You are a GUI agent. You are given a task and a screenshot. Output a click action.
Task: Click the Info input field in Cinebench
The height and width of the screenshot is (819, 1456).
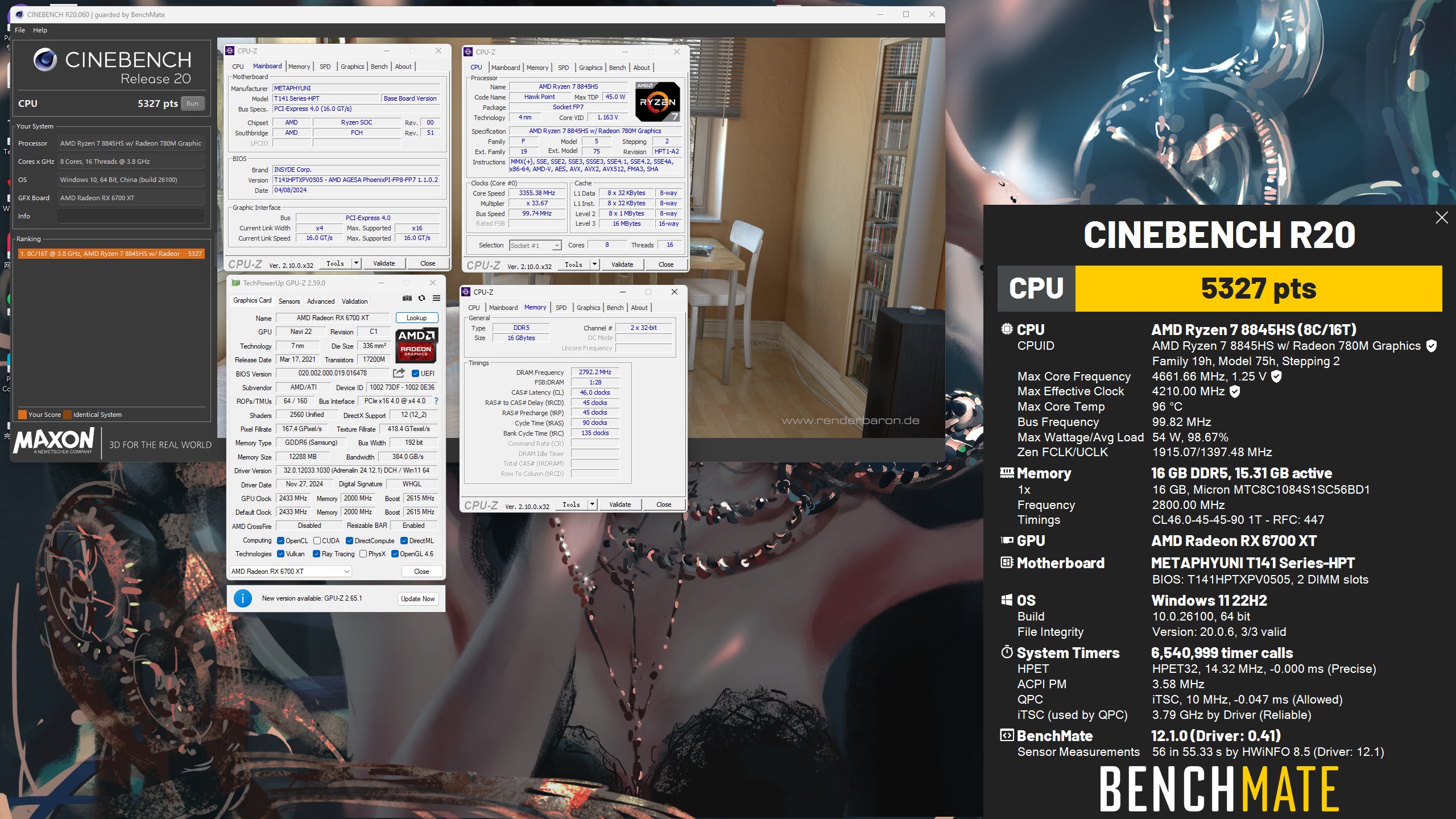tap(130, 216)
